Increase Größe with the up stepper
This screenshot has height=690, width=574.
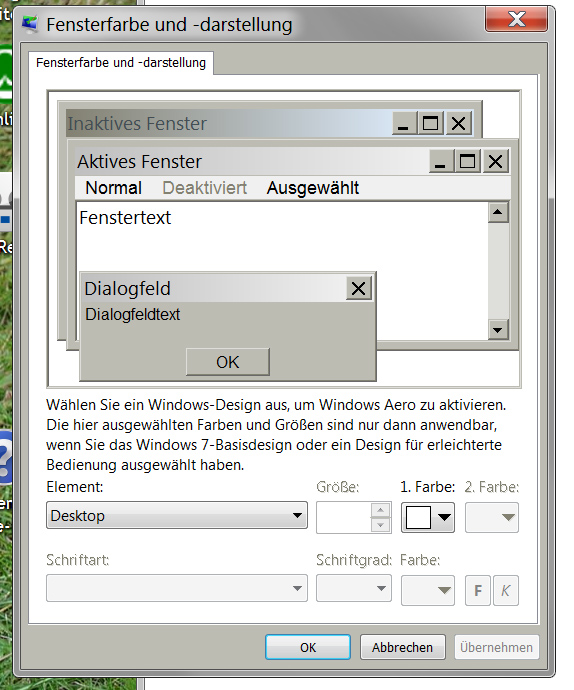coord(381,510)
